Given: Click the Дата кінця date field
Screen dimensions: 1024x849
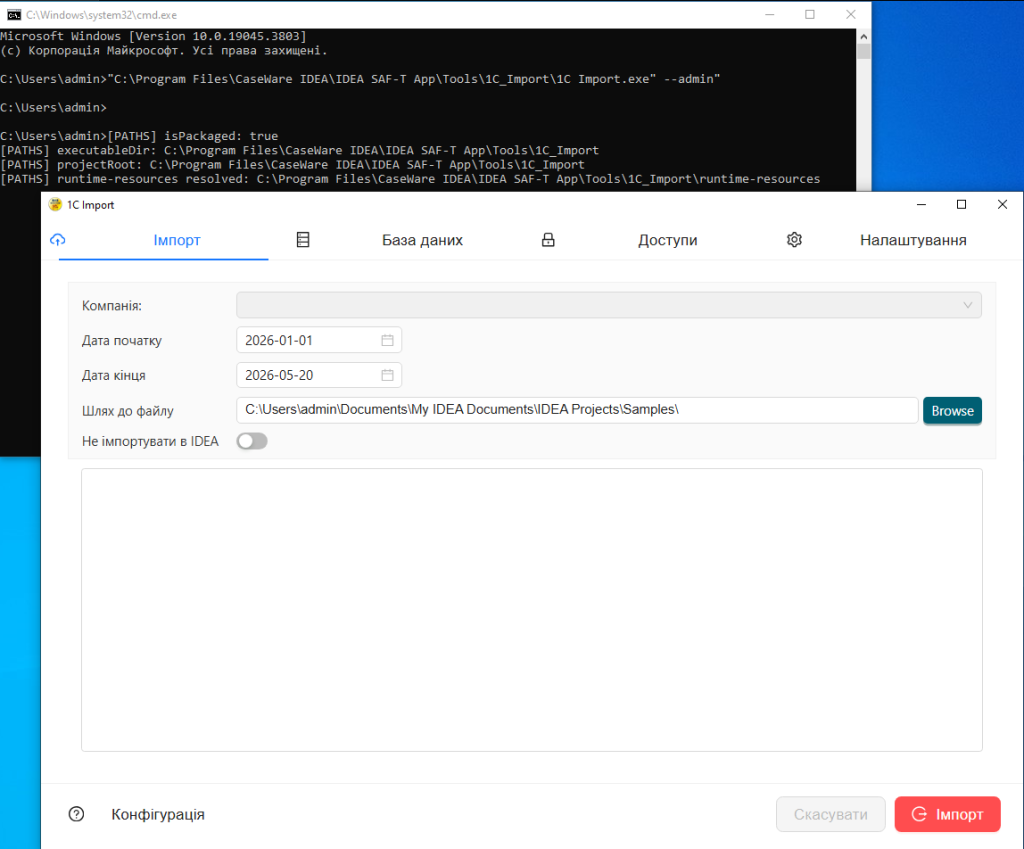Looking at the screenshot, I should pos(319,375).
